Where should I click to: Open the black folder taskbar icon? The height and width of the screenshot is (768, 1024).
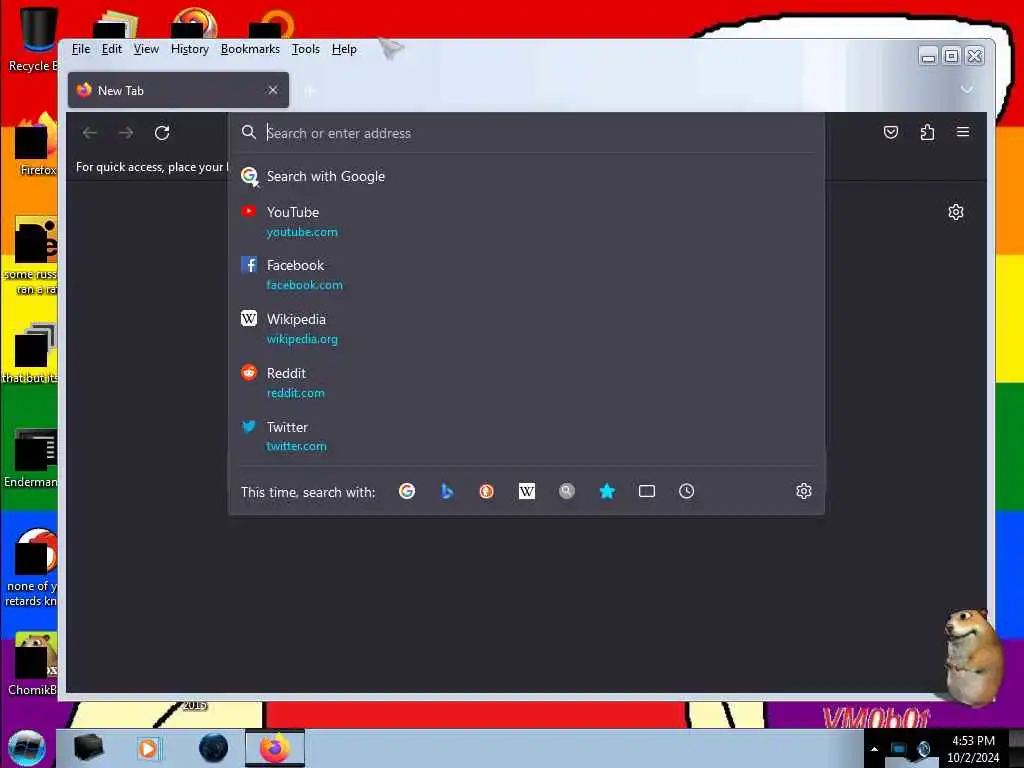coord(88,748)
